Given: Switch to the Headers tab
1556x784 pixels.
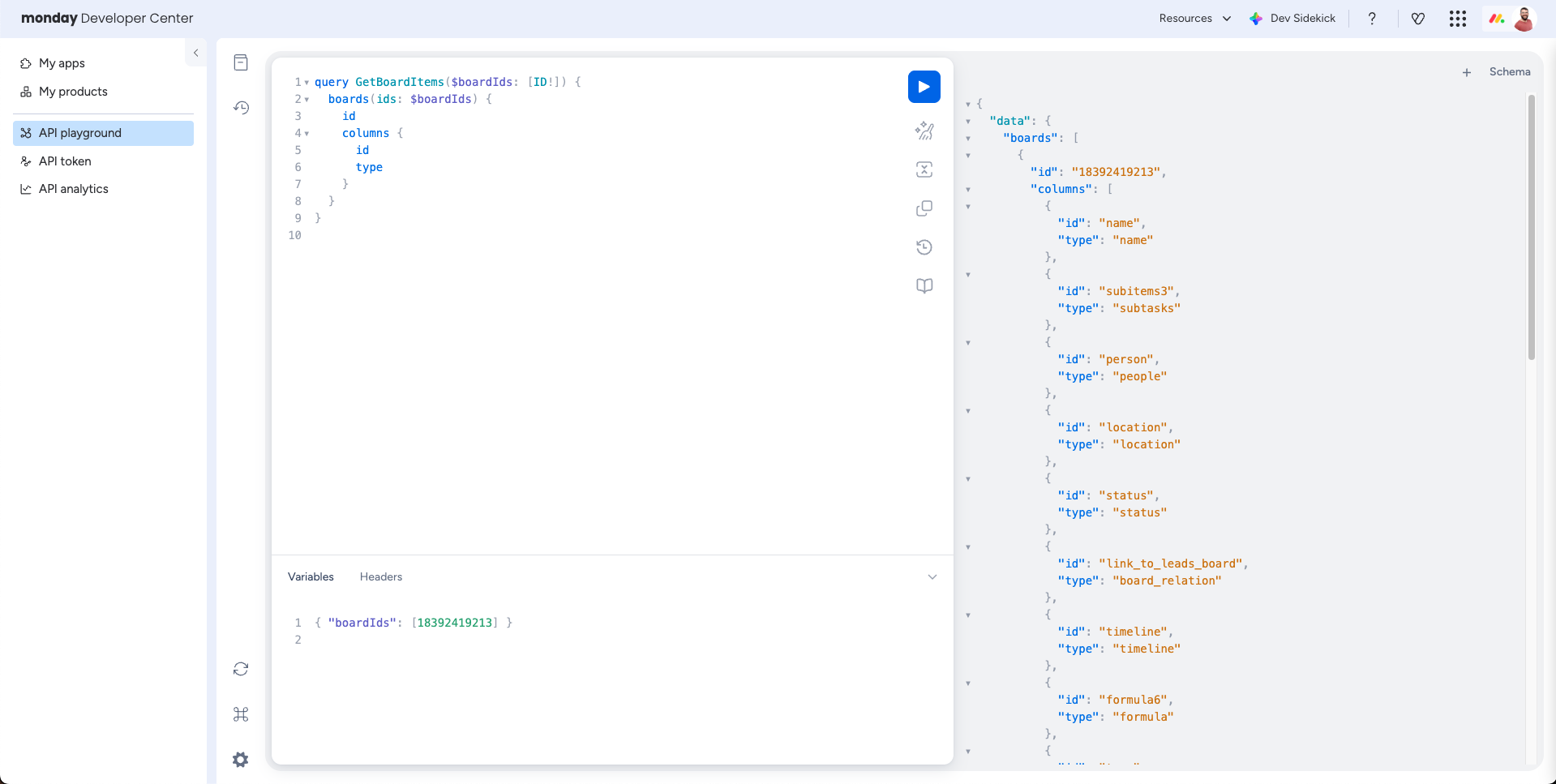Looking at the screenshot, I should coord(380,576).
